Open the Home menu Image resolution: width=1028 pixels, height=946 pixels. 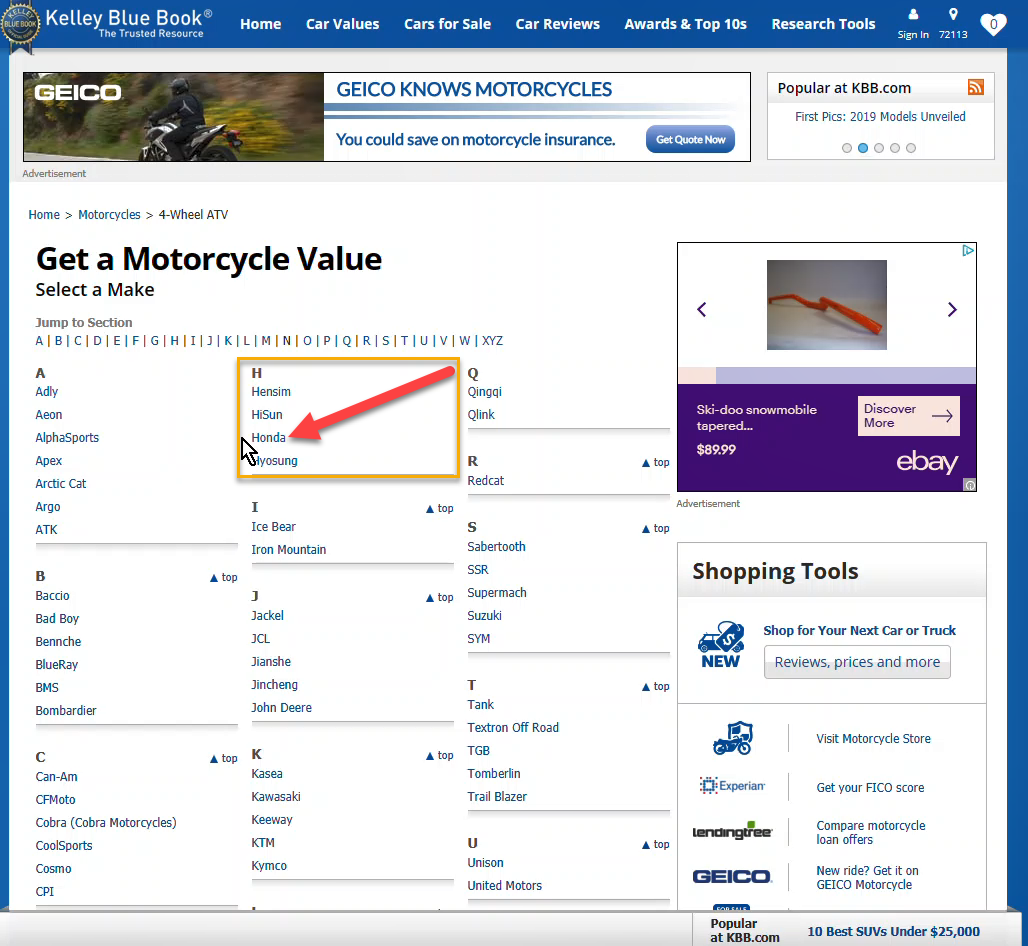tap(260, 24)
